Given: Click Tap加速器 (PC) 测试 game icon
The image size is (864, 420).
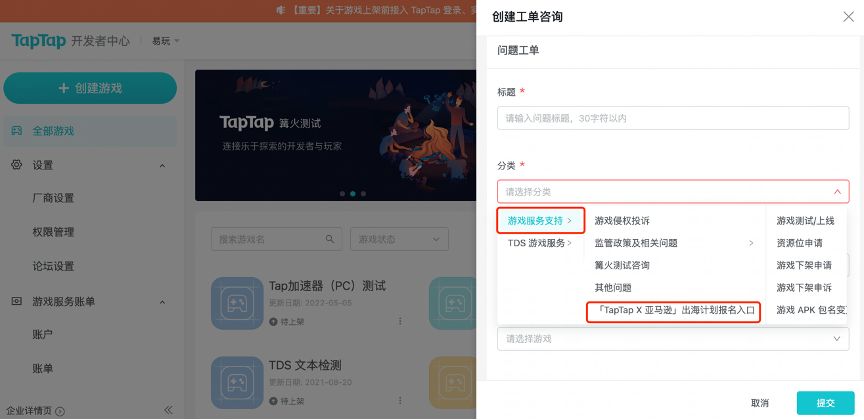Looking at the screenshot, I should [x=237, y=303].
